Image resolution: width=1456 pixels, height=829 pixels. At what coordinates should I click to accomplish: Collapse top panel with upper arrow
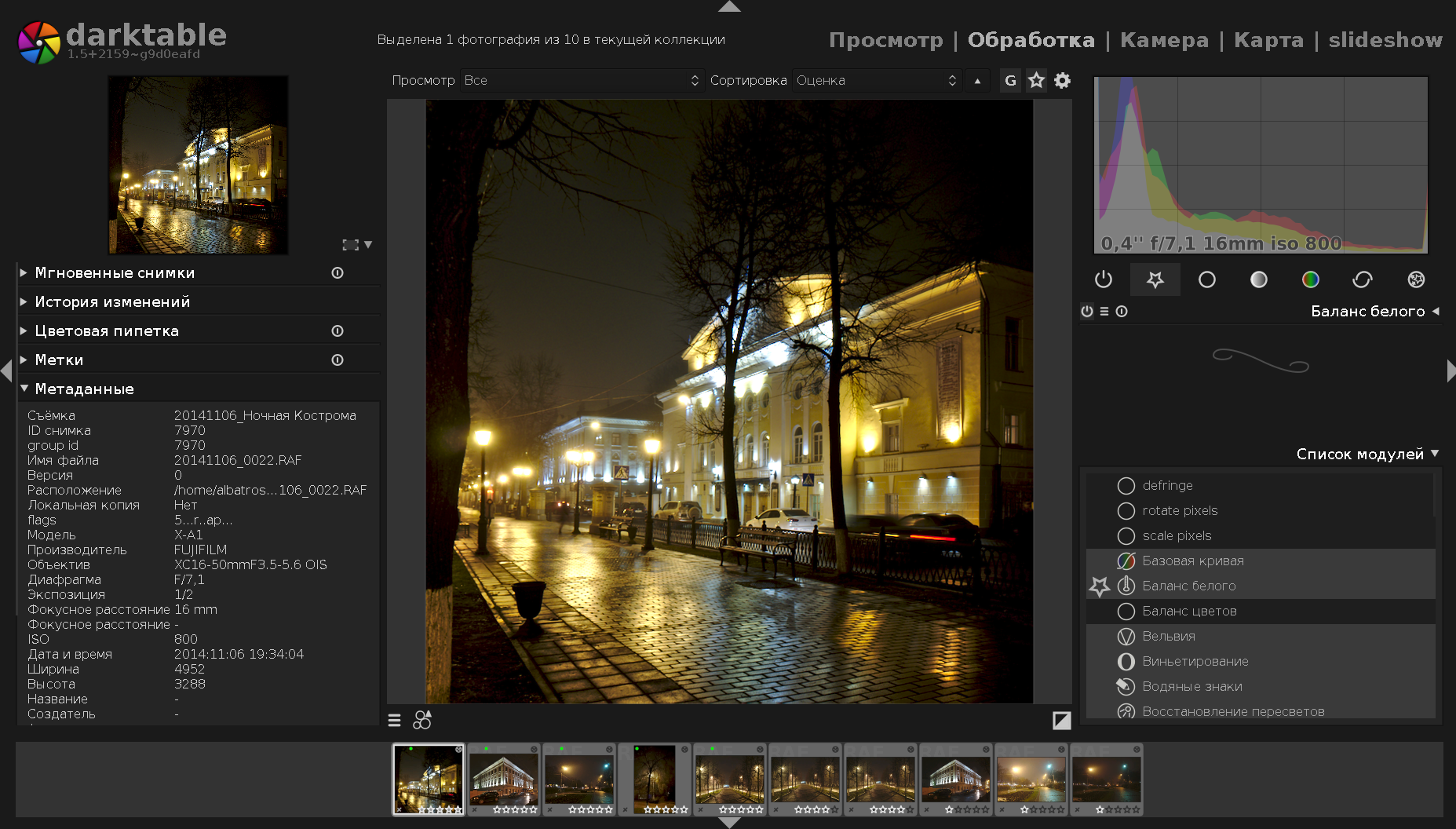pyautogui.click(x=729, y=6)
